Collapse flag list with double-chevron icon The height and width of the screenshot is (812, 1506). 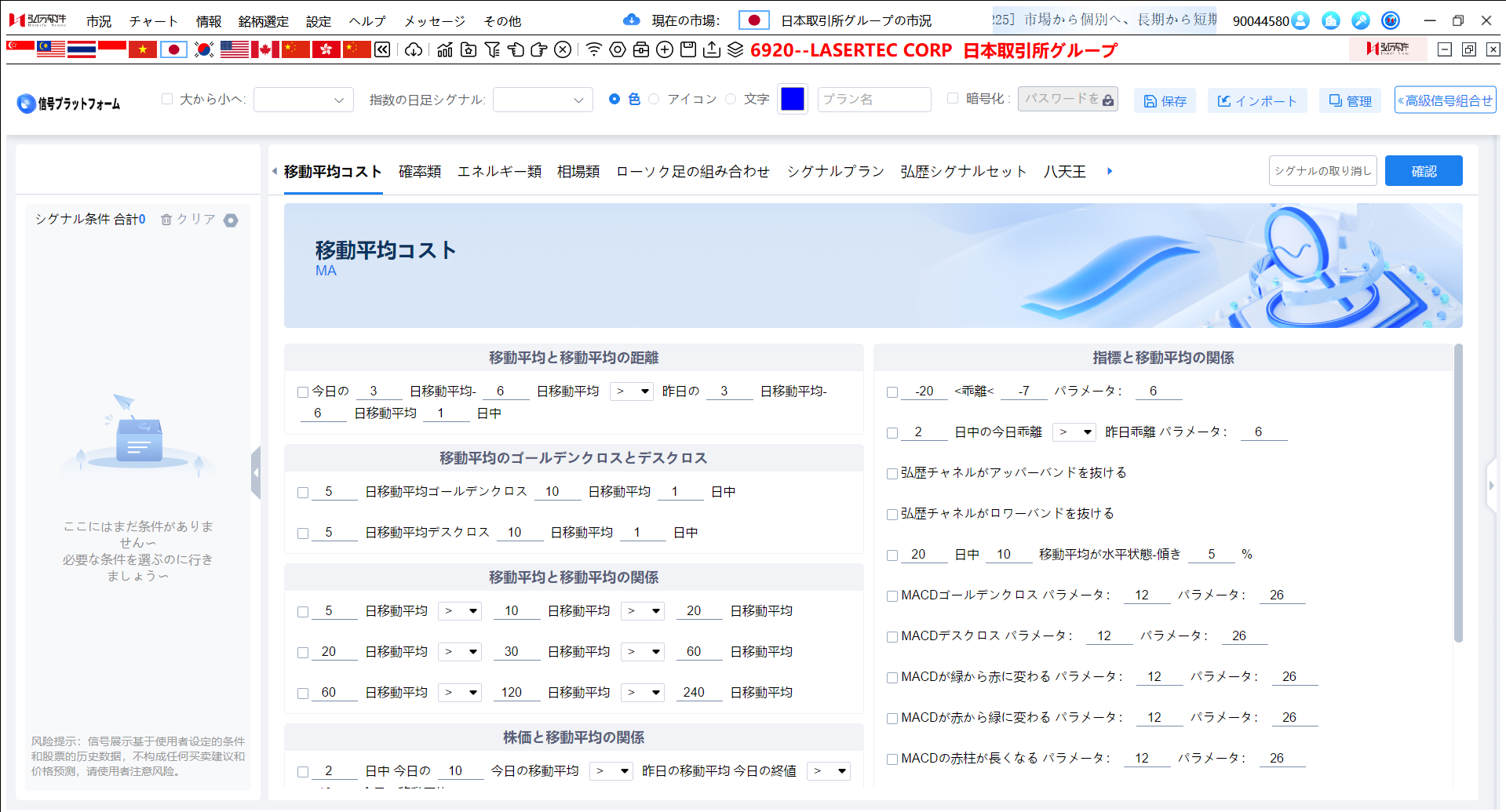point(382,50)
